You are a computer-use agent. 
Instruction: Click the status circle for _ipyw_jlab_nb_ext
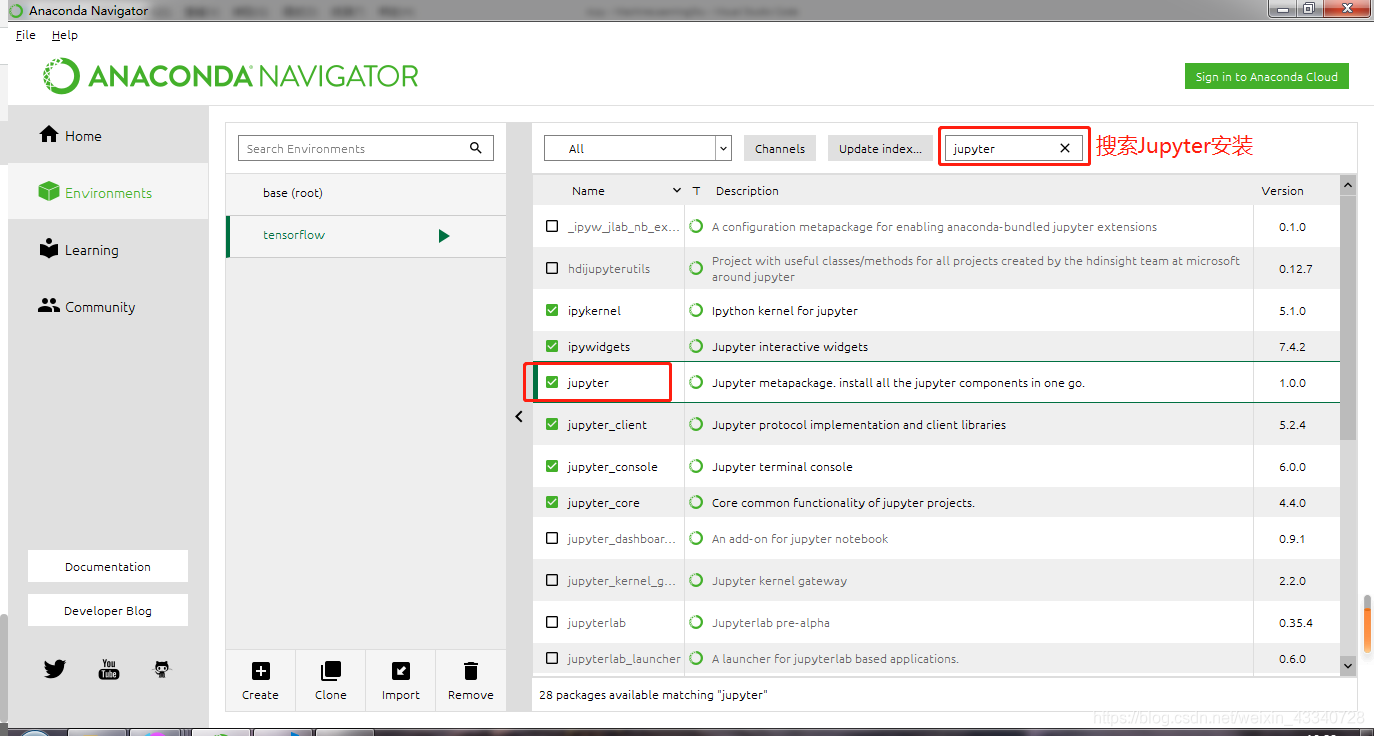tap(696, 227)
